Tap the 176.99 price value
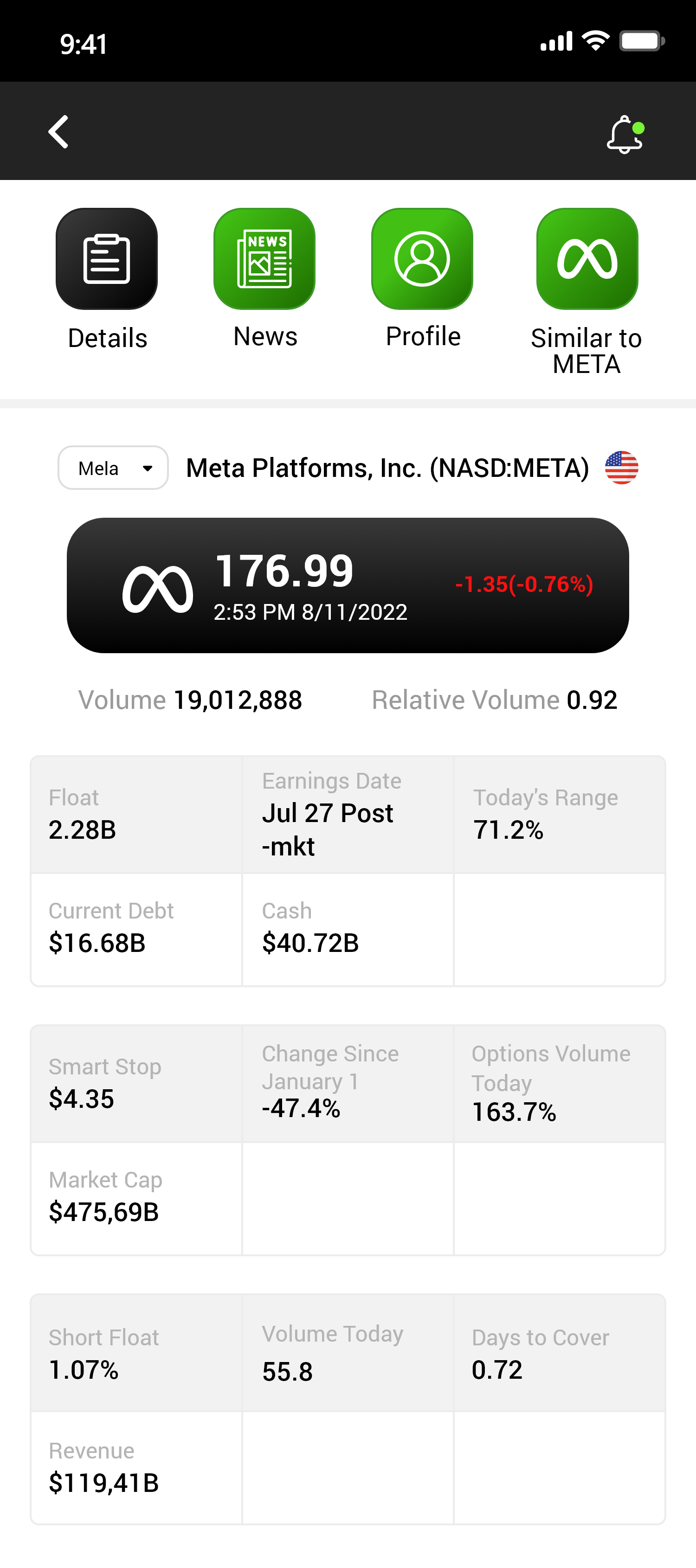The width and height of the screenshot is (696, 1568). pyautogui.click(x=284, y=571)
